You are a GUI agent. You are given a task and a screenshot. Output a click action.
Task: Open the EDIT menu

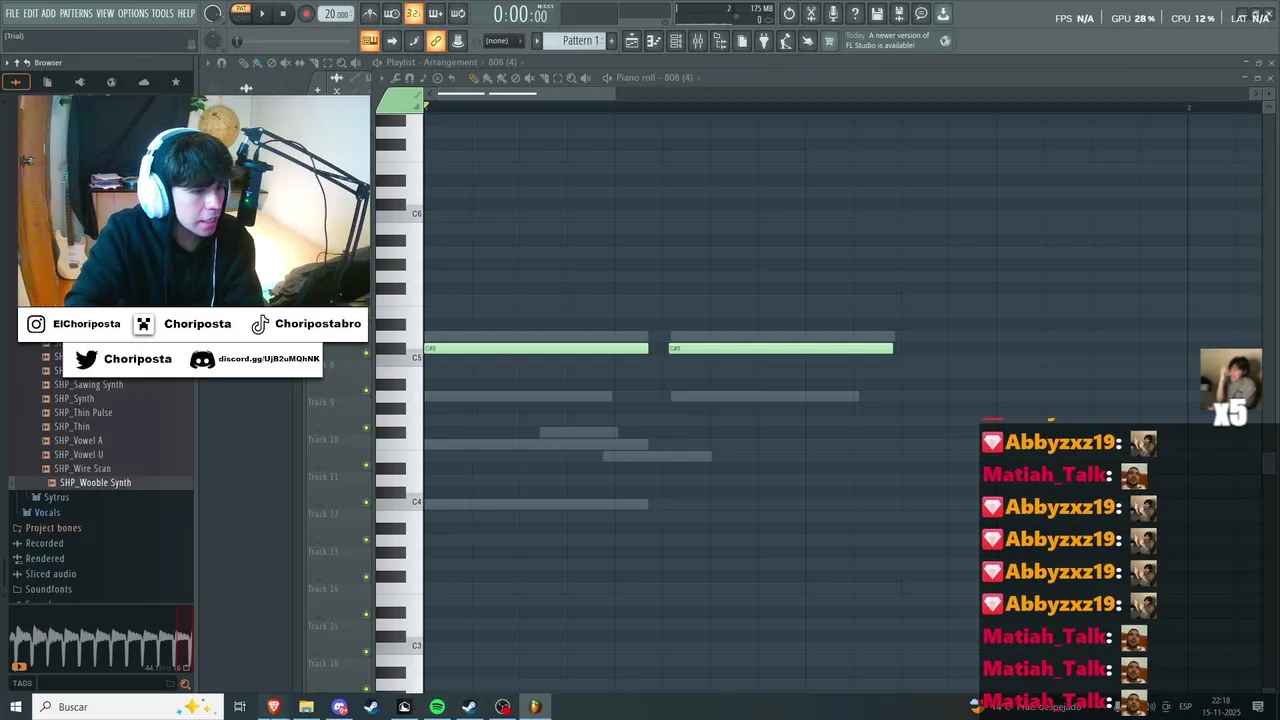[31, 14]
